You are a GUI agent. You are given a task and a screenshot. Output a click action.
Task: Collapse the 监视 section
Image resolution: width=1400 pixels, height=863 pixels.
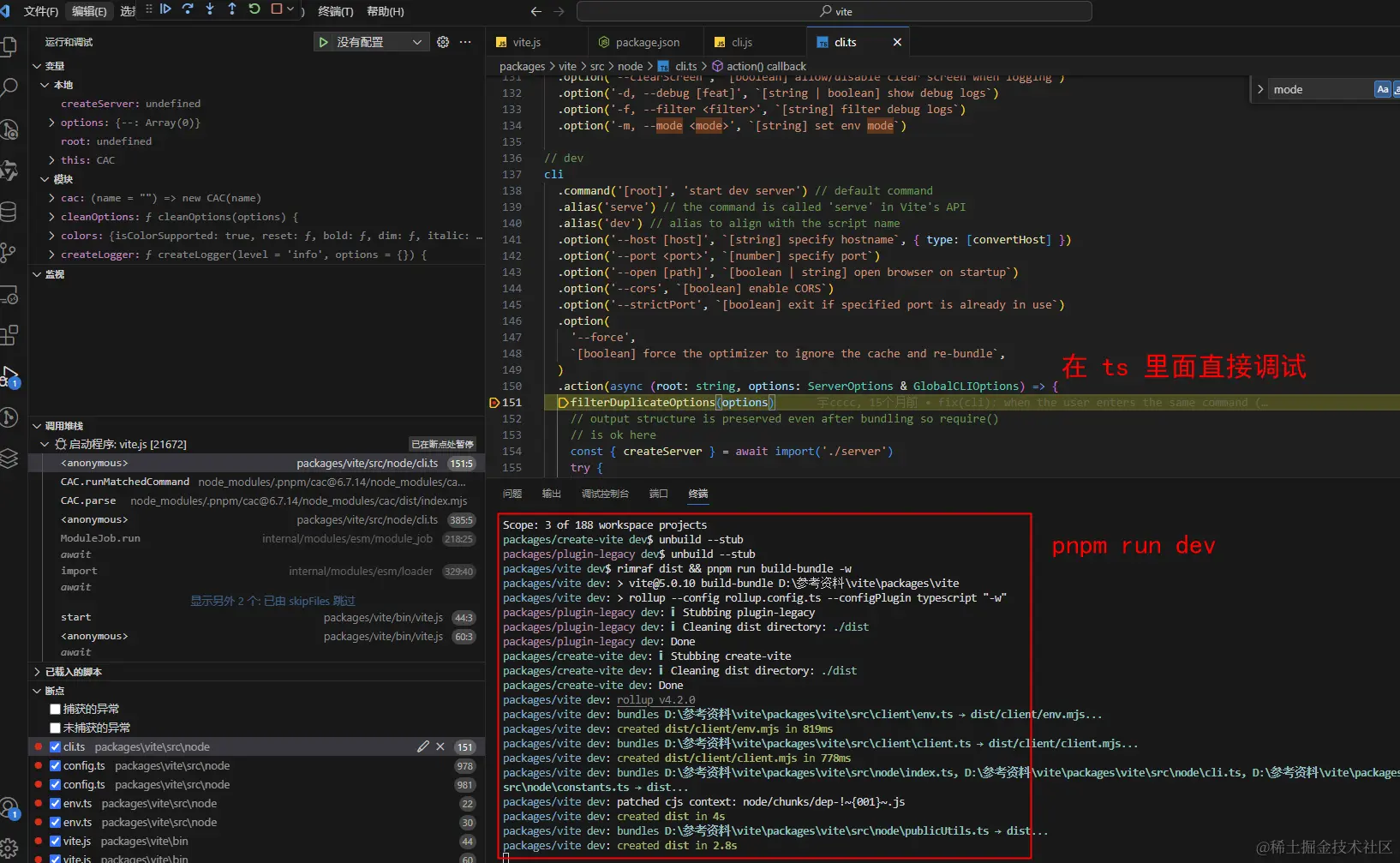tap(37, 274)
